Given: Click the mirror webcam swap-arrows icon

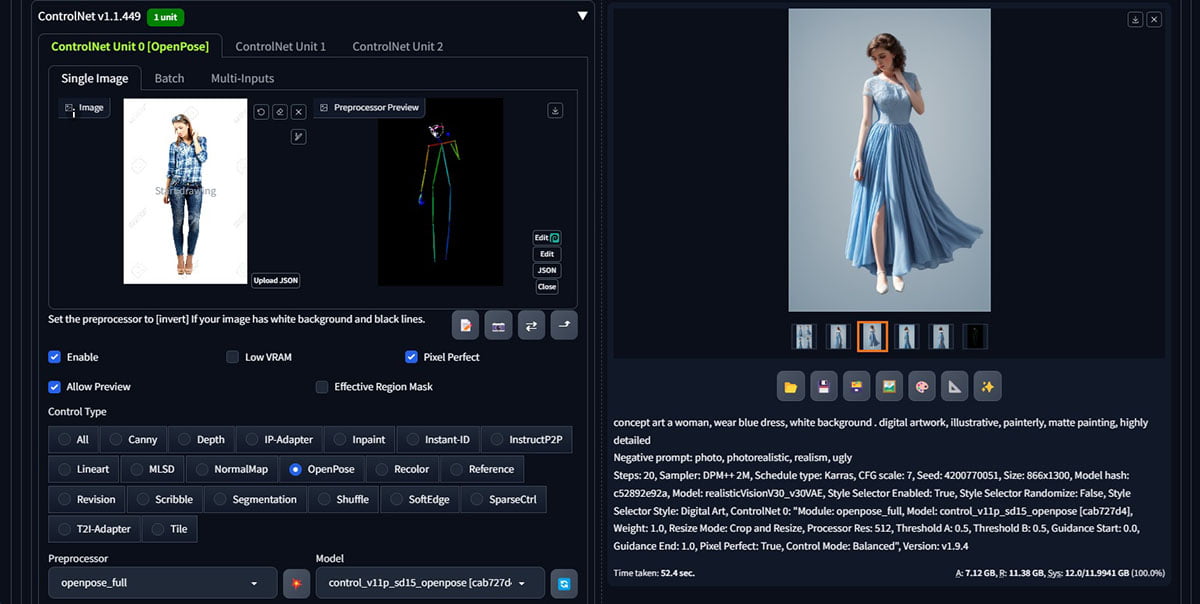Looking at the screenshot, I should coord(531,325).
